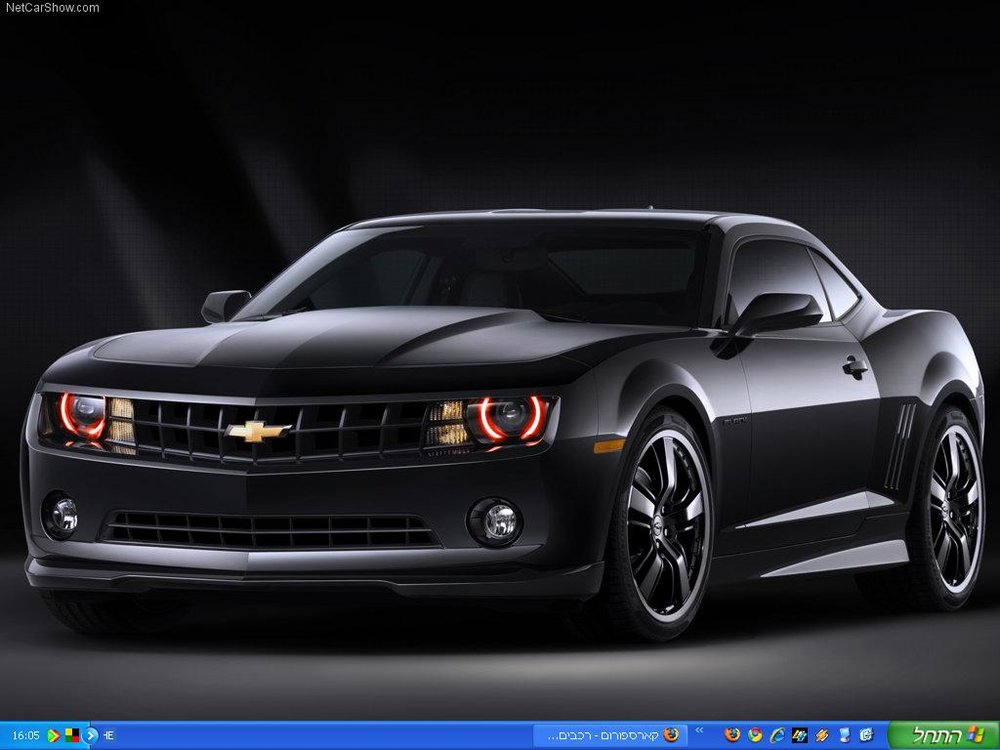Expand the Quick Launch overflow chevron
The width and height of the screenshot is (1000, 750).
point(700,730)
